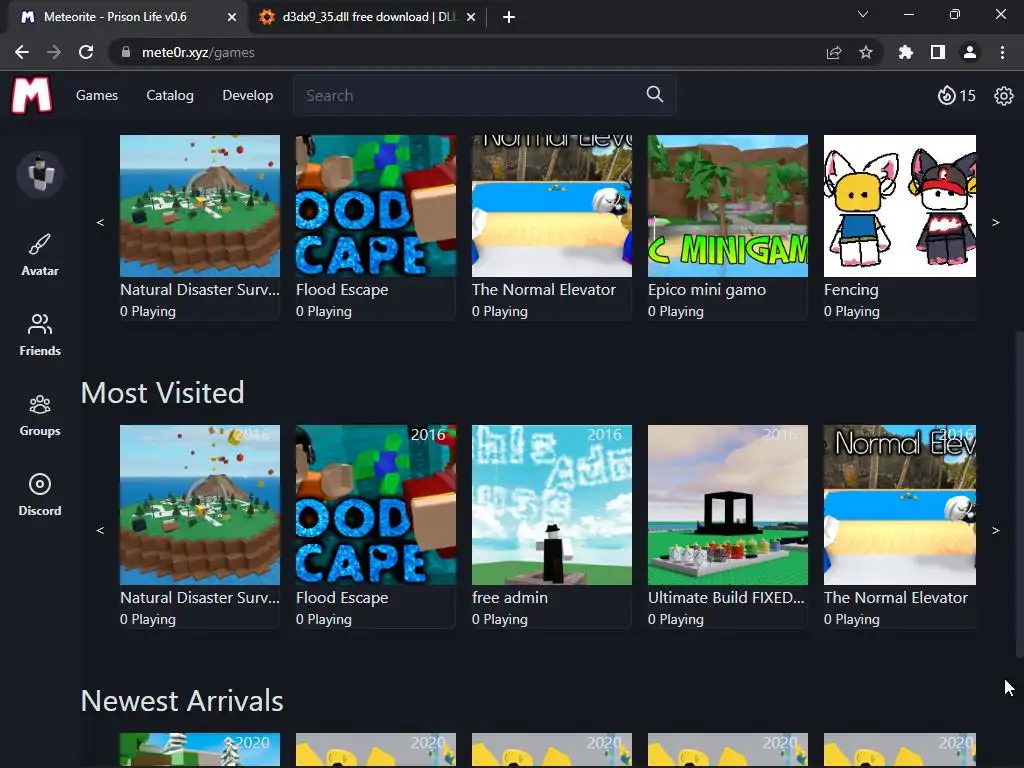Open Natural Disaster Survival in top row
Viewport: 1024px width, 768px height.
[x=200, y=206]
